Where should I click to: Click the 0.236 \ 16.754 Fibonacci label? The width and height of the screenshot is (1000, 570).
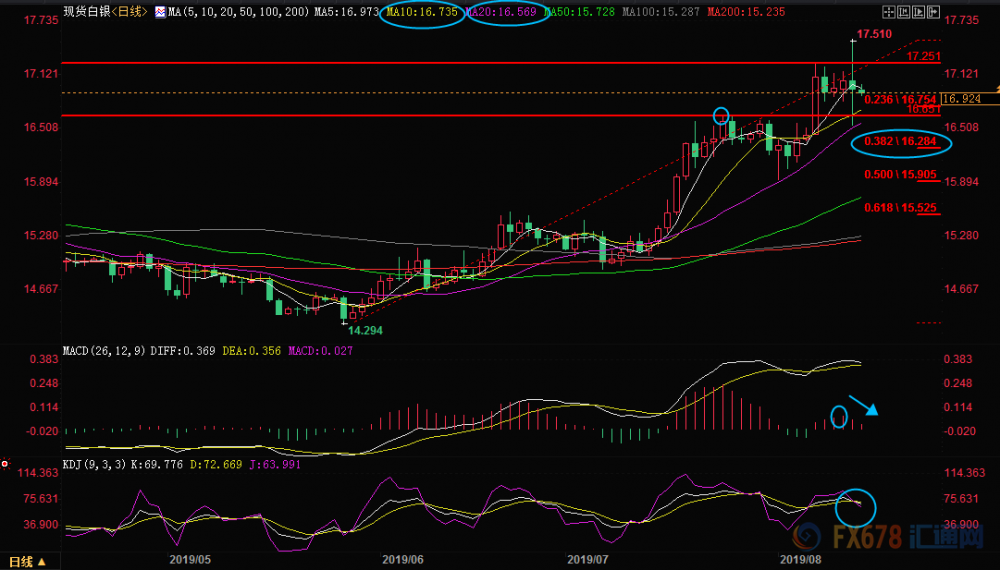coord(901,99)
